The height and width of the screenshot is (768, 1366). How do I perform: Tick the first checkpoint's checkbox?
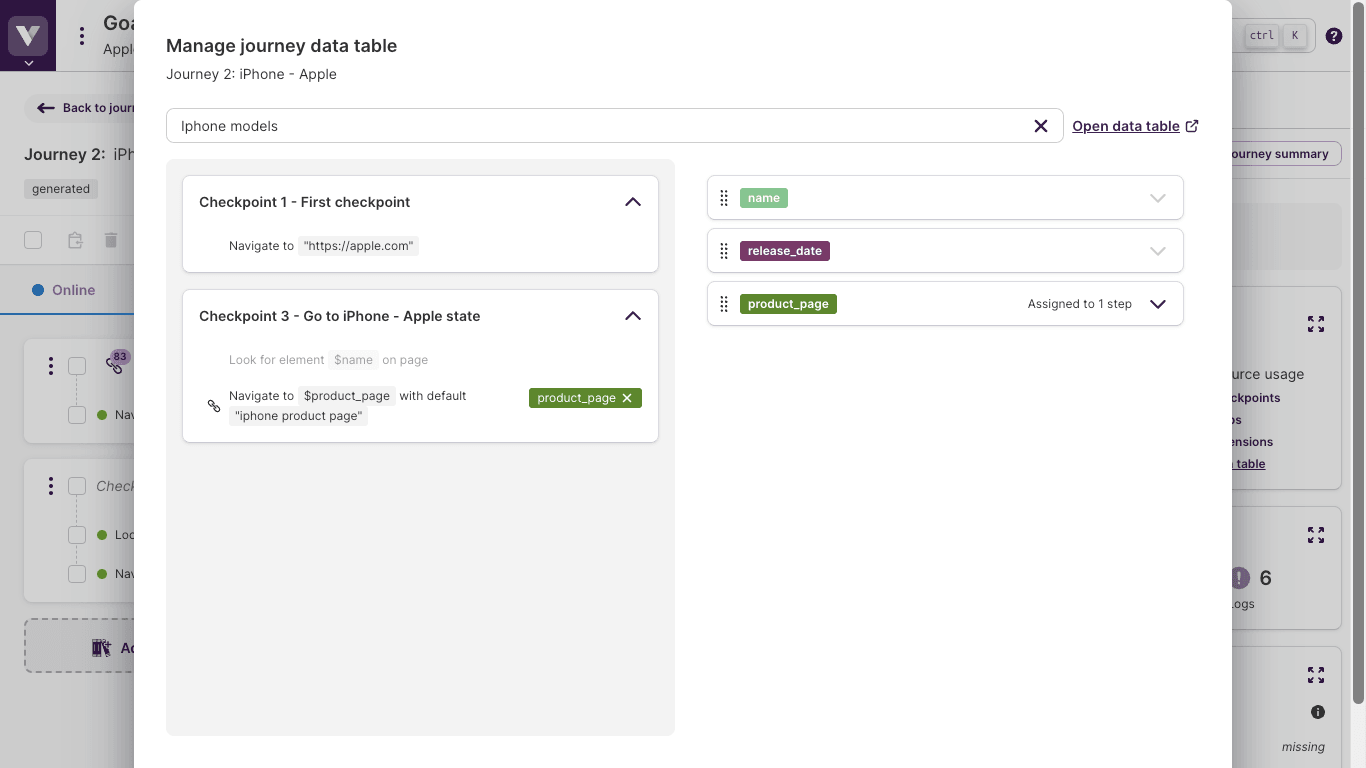click(x=77, y=366)
